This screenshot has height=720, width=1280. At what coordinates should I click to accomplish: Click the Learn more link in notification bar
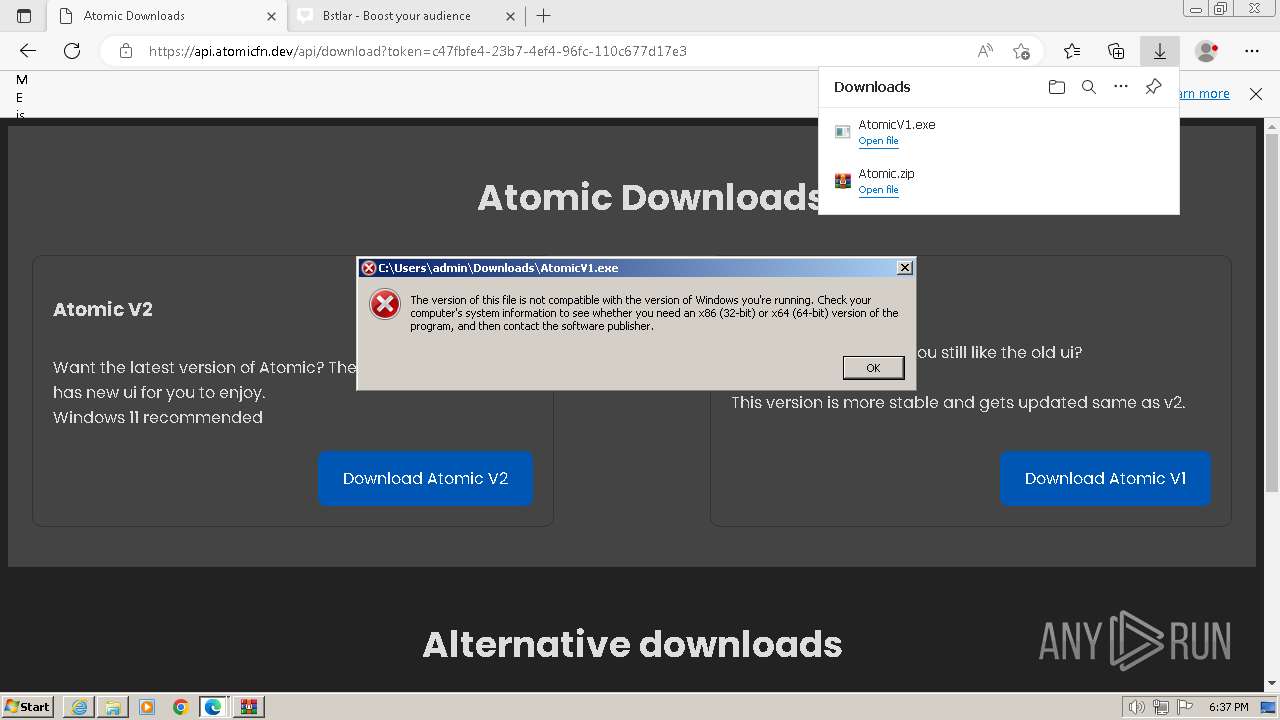(1204, 94)
